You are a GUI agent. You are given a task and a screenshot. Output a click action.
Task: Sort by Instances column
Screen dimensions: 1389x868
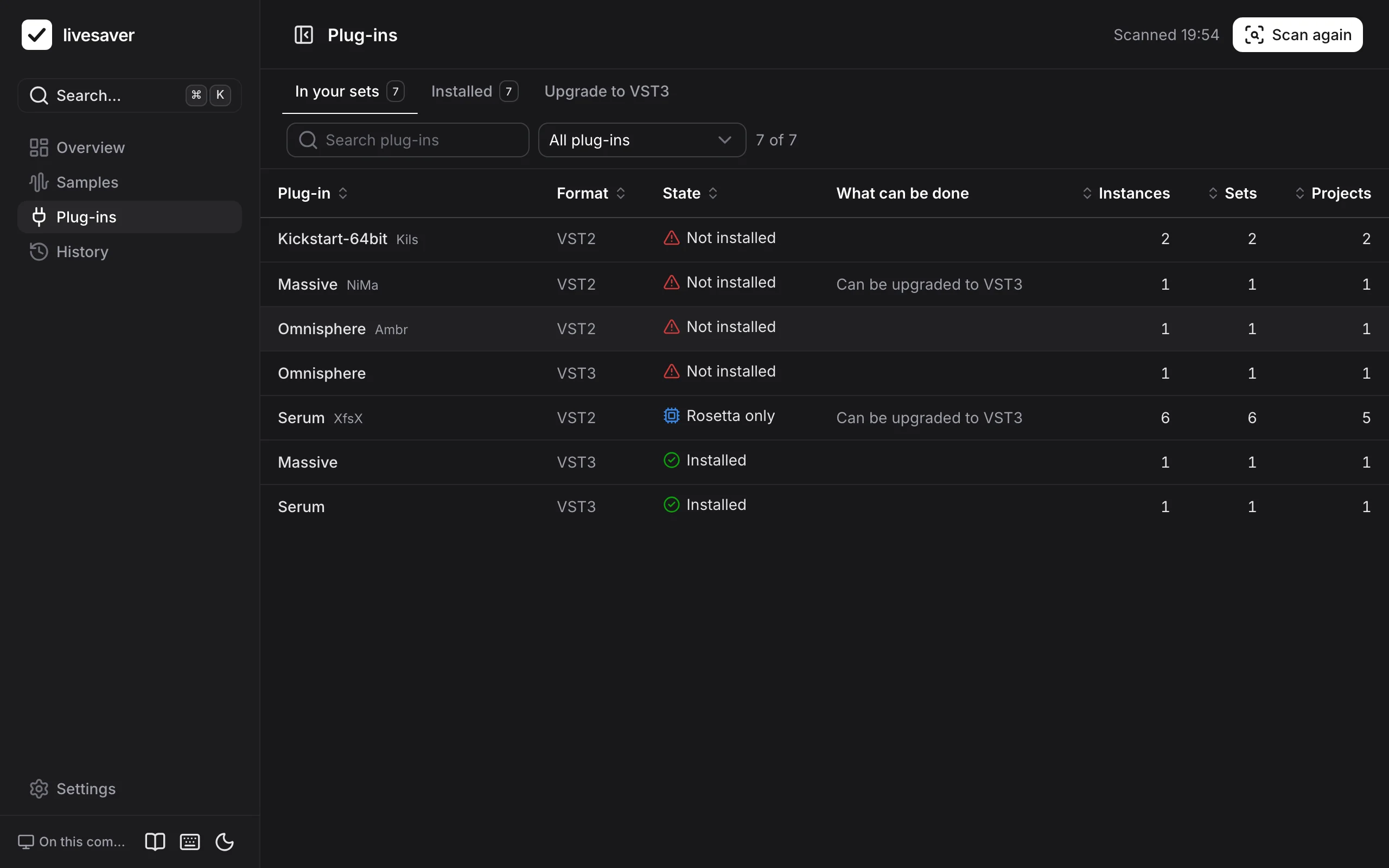[1125, 194]
